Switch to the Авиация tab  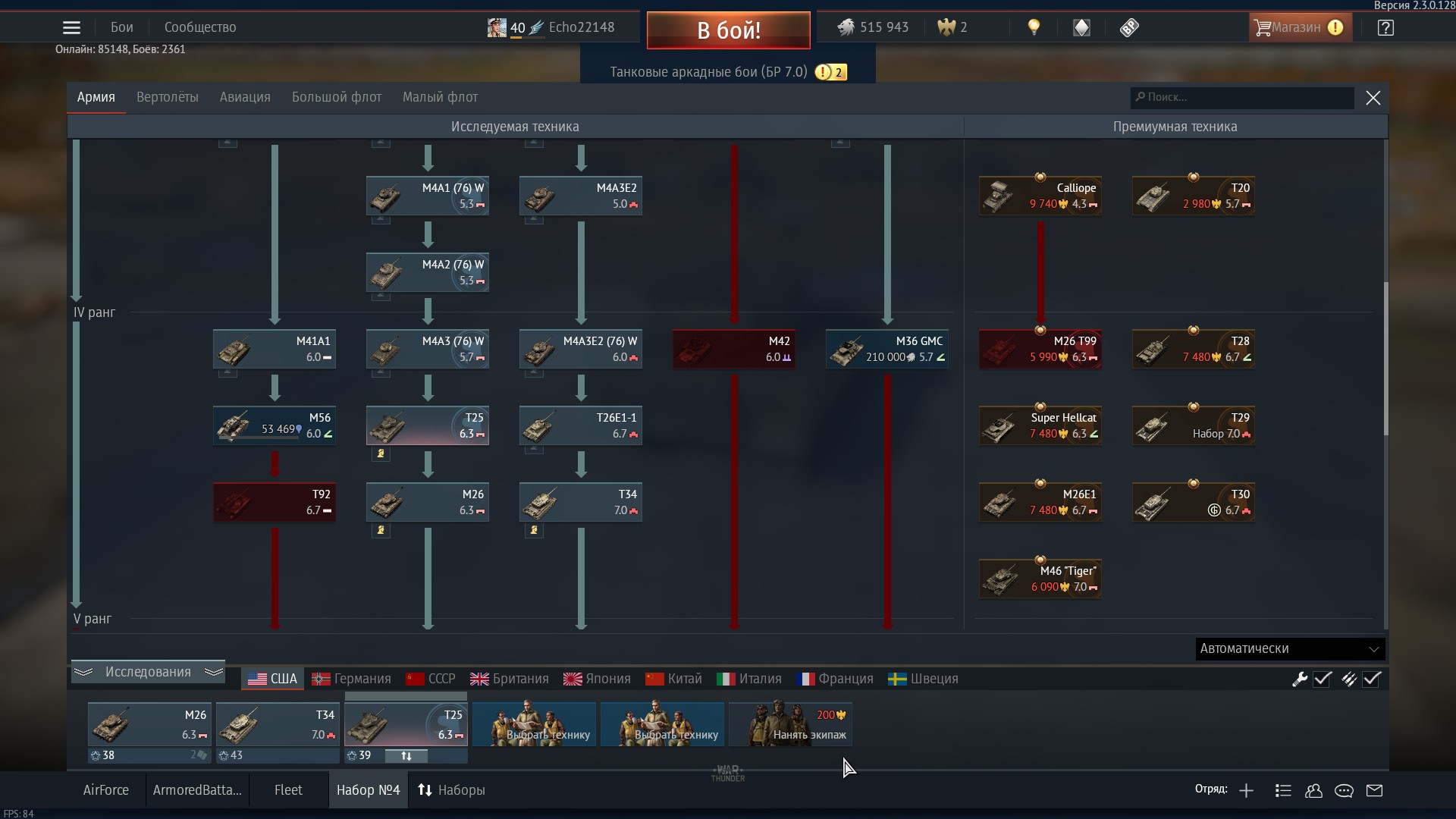(245, 97)
